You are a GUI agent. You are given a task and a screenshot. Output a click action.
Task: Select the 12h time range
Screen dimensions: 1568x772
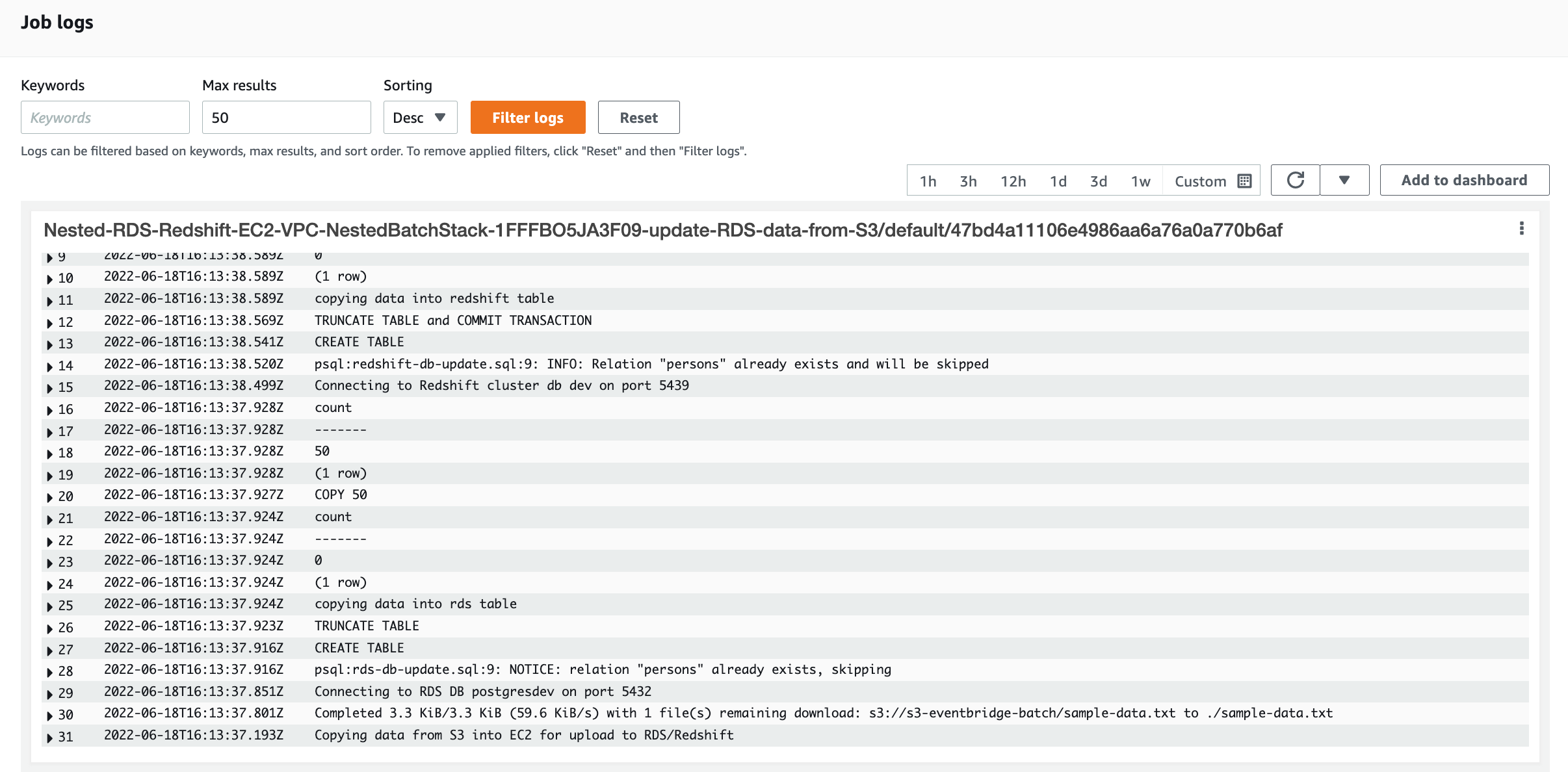[1013, 181]
